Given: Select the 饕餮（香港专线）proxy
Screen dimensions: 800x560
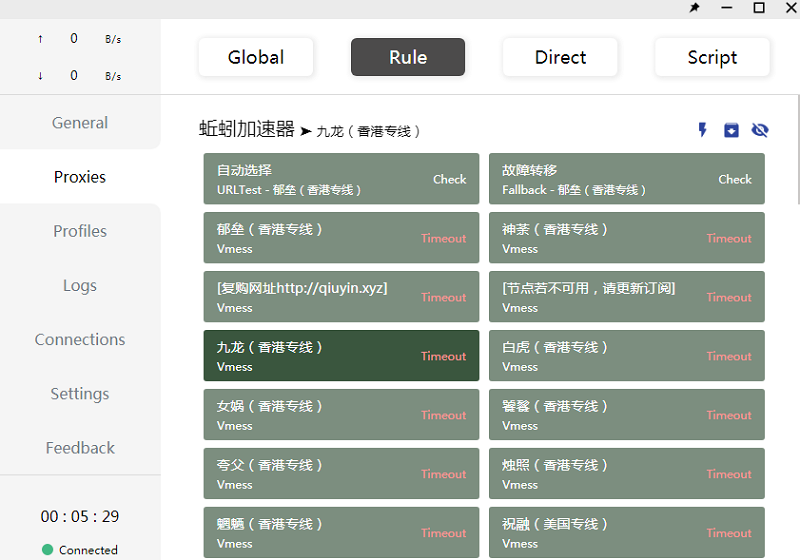Looking at the screenshot, I should [x=627, y=414].
